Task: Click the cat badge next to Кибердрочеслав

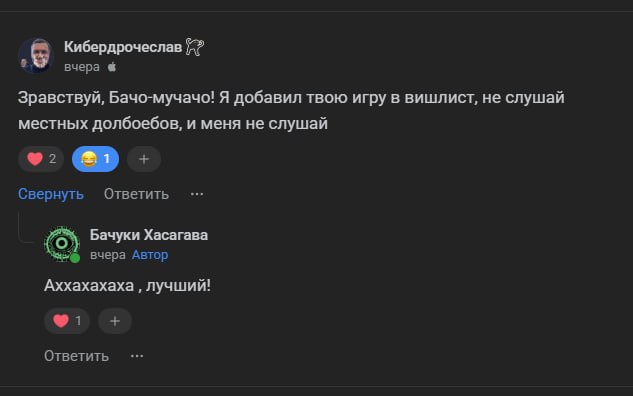Action: (x=195, y=47)
